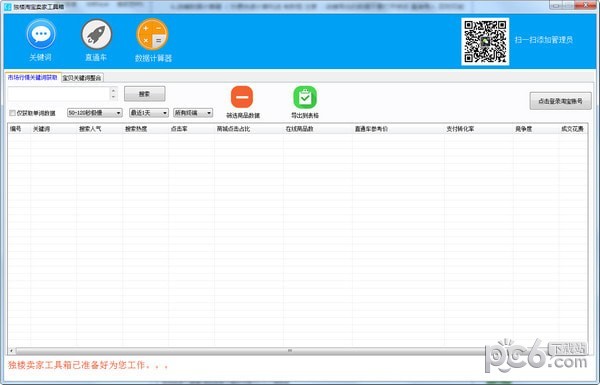Enable the 仅获取单词数据 checkbox

(12, 113)
